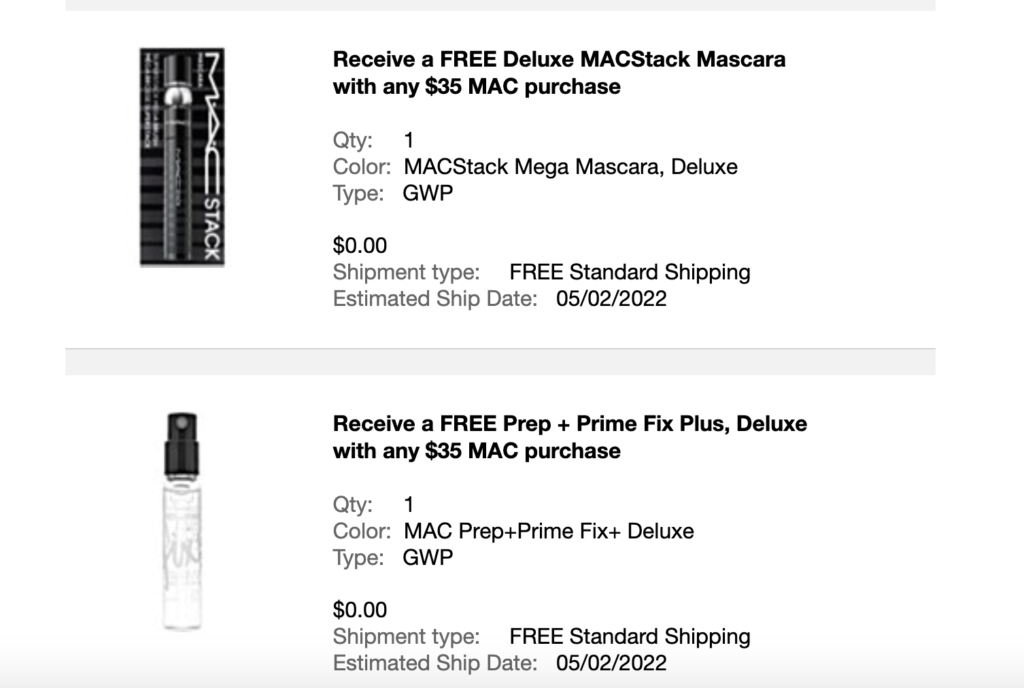
Task: Click the Color label of the mascara item
Action: tap(362, 166)
